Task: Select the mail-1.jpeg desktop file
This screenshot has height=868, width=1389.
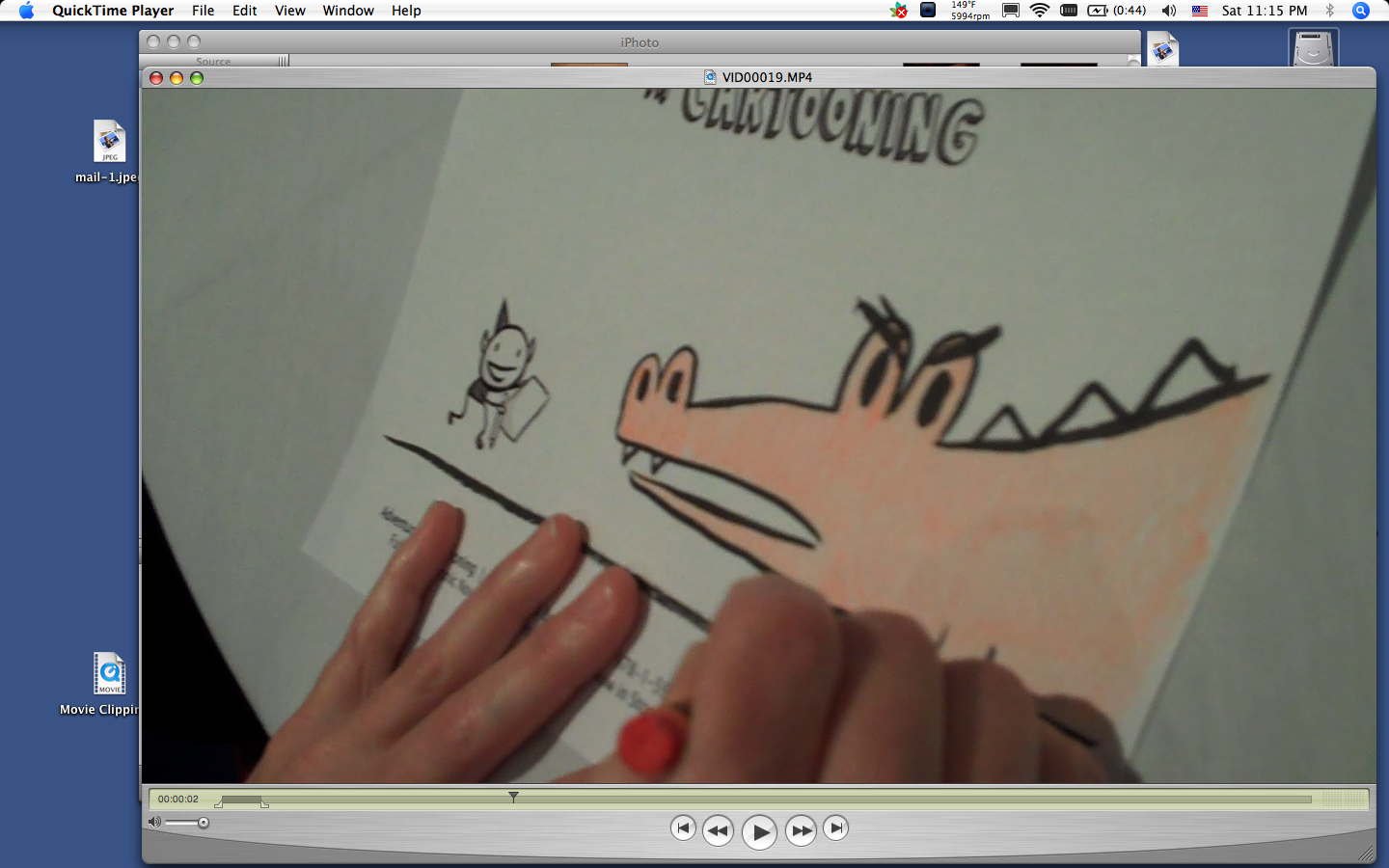Action: pos(109,143)
